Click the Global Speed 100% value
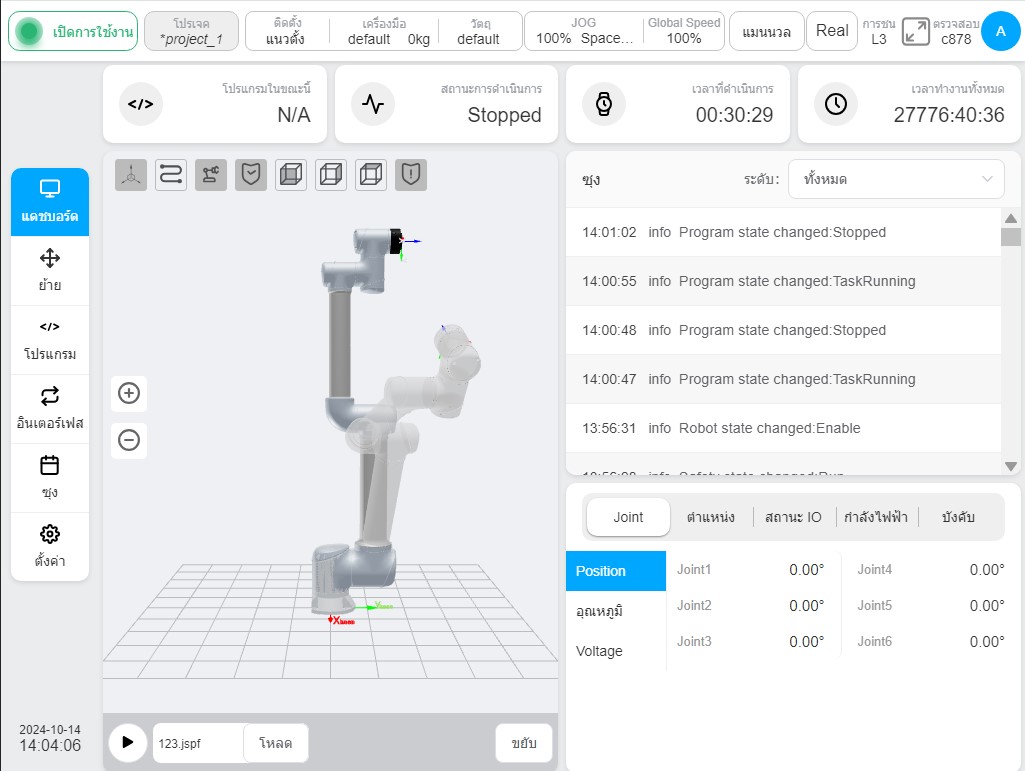1025x771 pixels. tap(684, 39)
